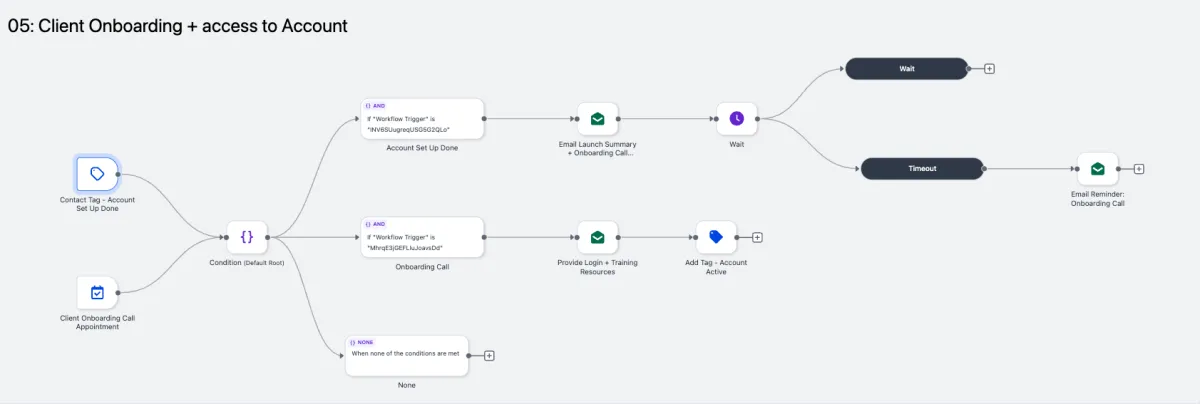Click the Condition (Default Root) label
Image resolution: width=1200 pixels, height=404 pixels.
(247, 262)
